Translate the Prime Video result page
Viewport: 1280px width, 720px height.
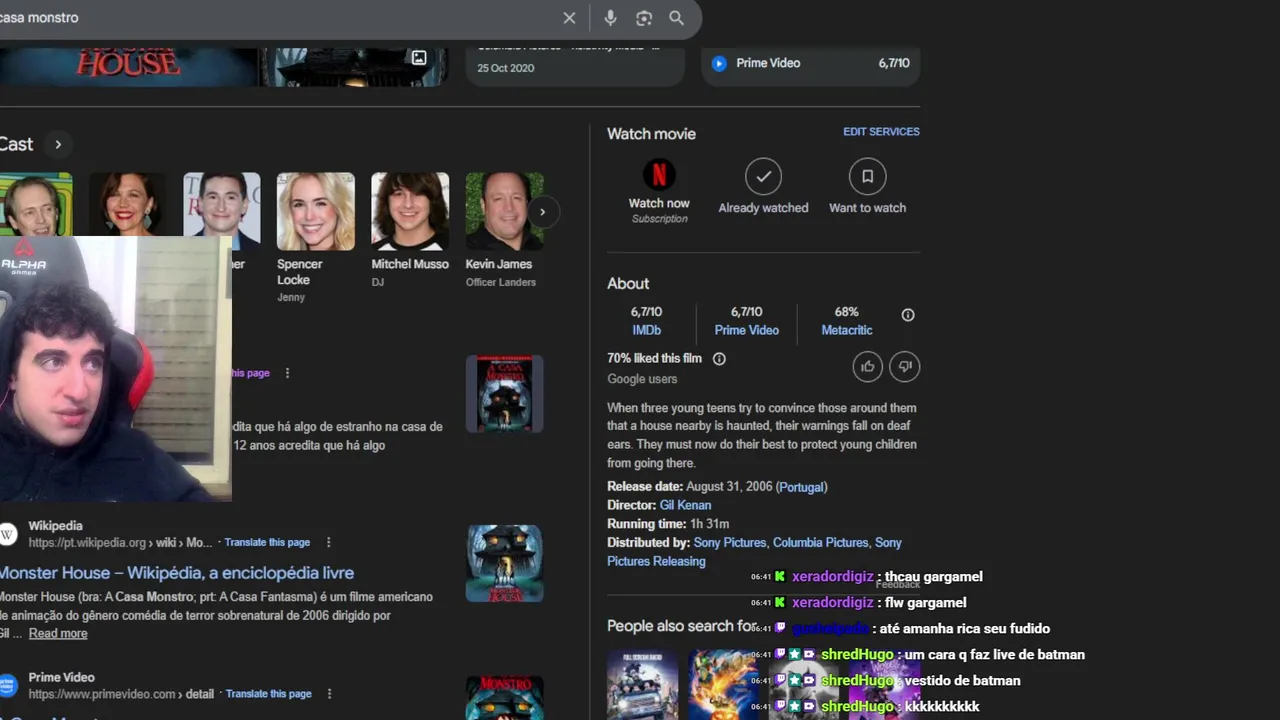pos(269,693)
